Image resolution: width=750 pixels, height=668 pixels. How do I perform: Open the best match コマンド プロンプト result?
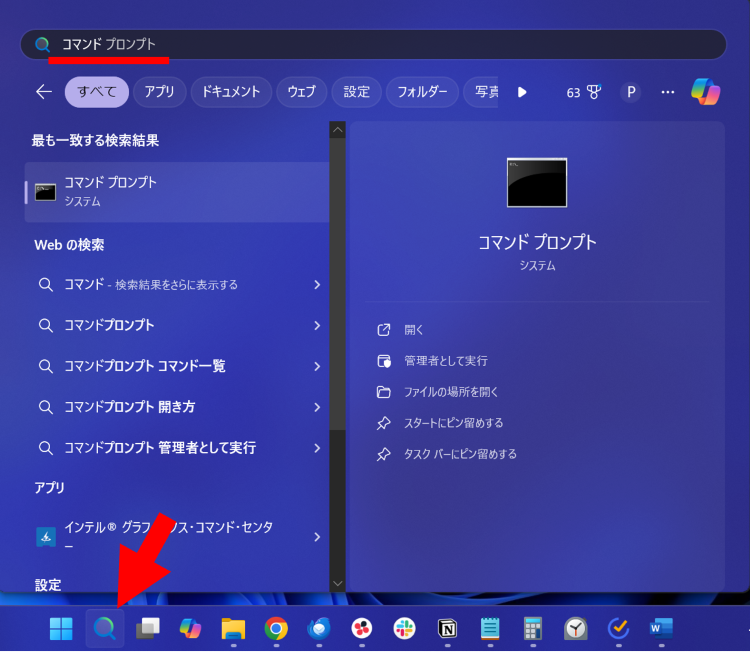(x=177, y=192)
